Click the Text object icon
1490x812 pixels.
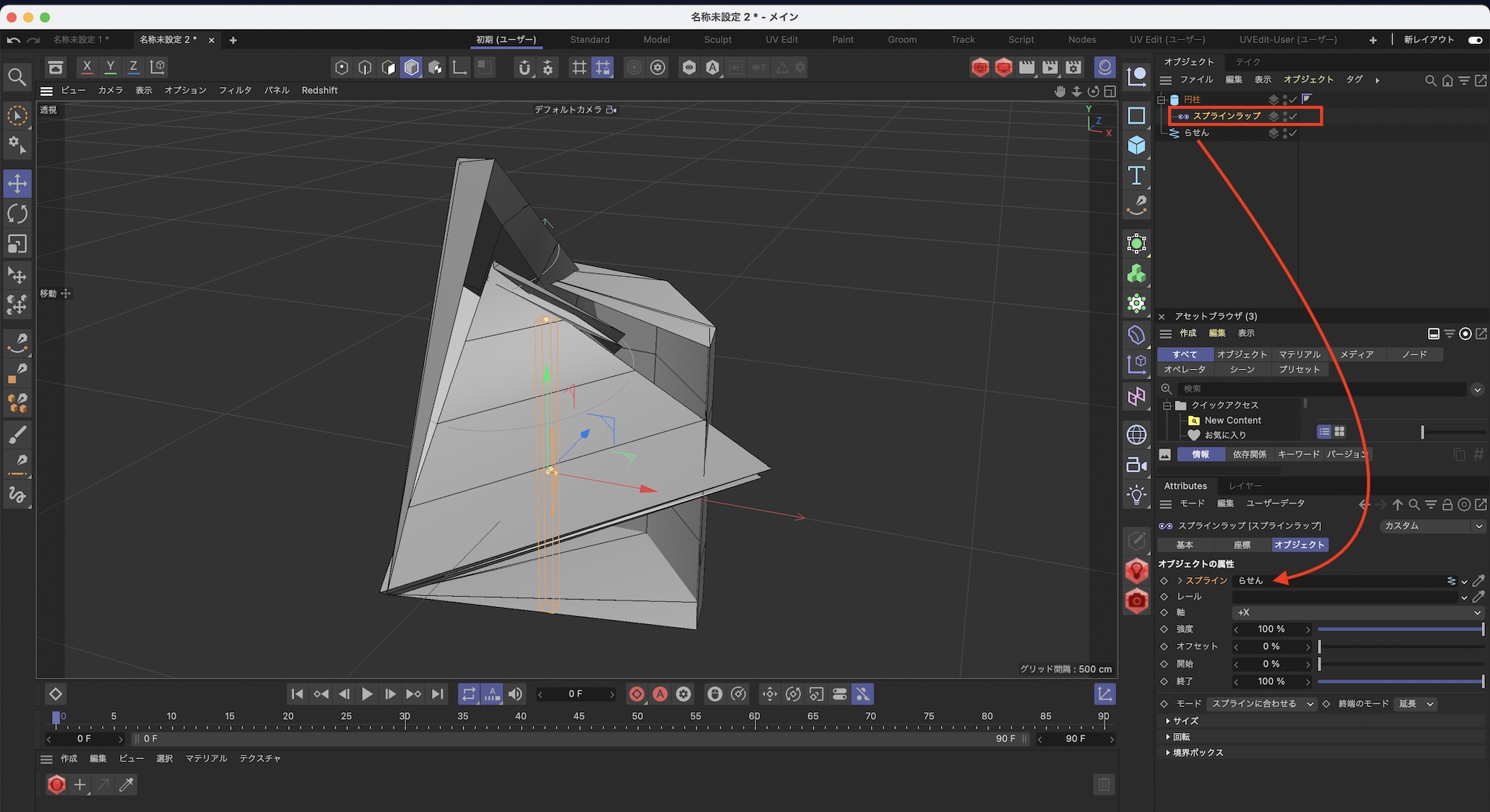click(1136, 176)
